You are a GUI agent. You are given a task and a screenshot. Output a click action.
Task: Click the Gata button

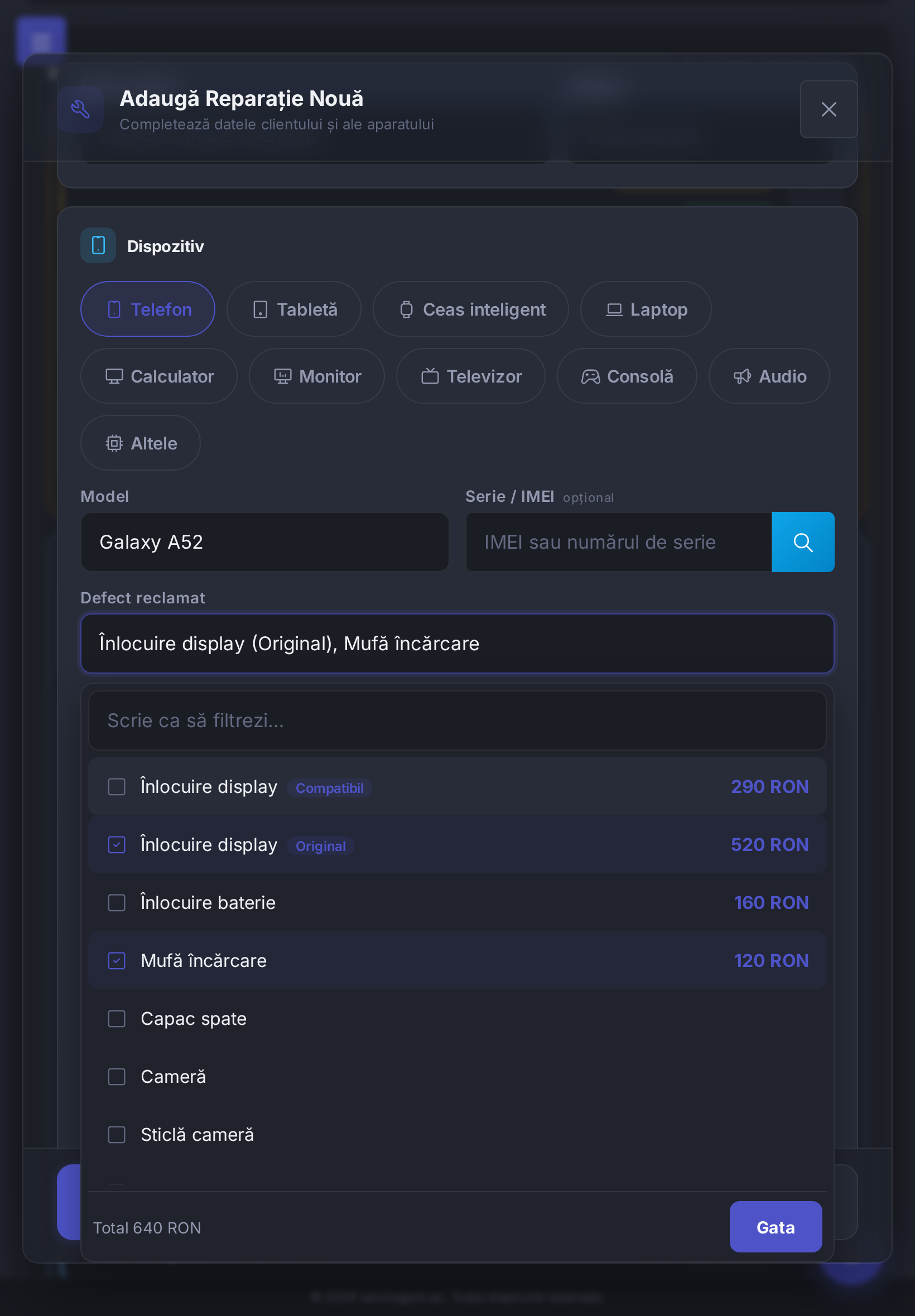[x=775, y=1227]
